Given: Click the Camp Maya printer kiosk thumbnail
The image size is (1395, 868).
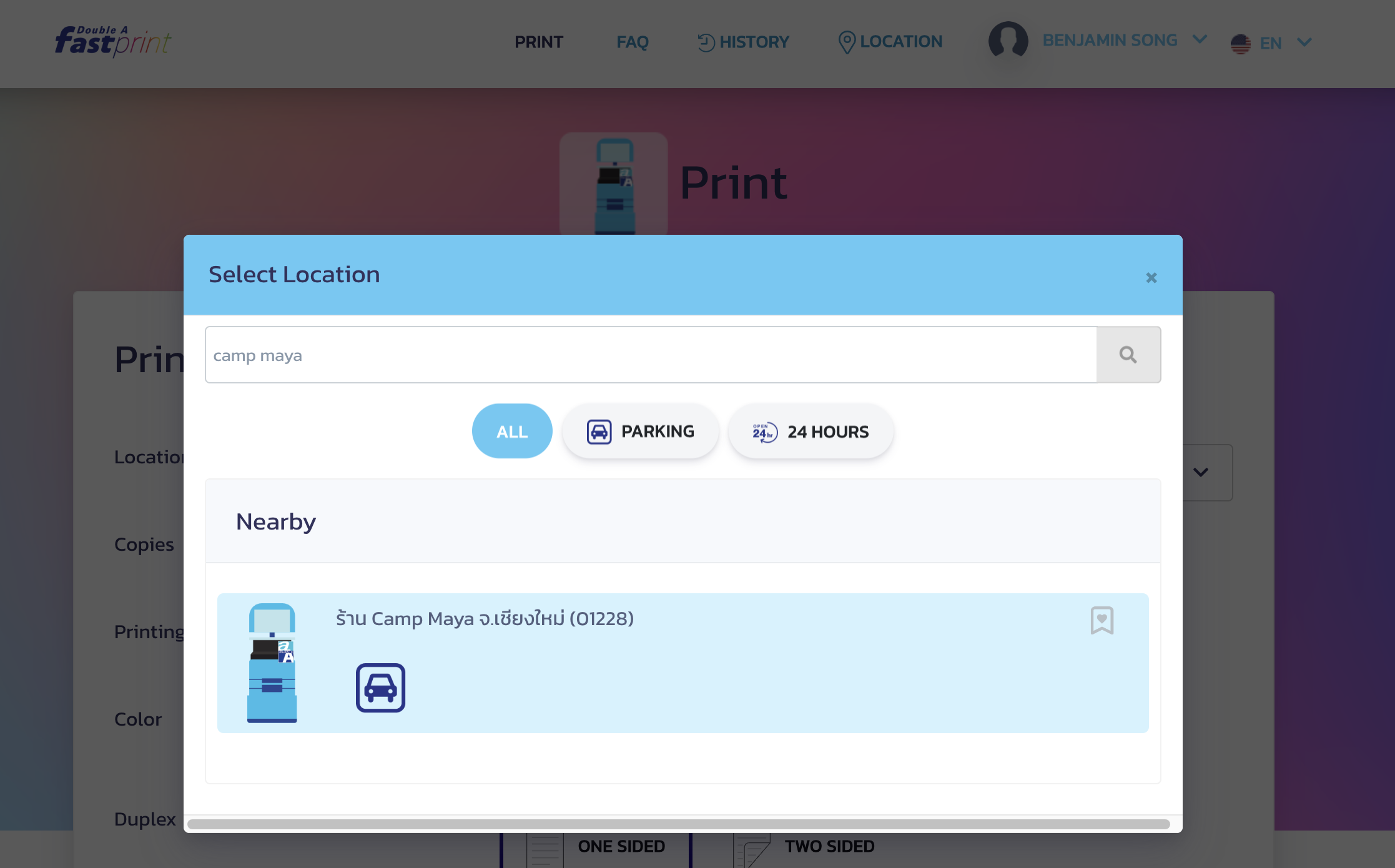Looking at the screenshot, I should (272, 663).
